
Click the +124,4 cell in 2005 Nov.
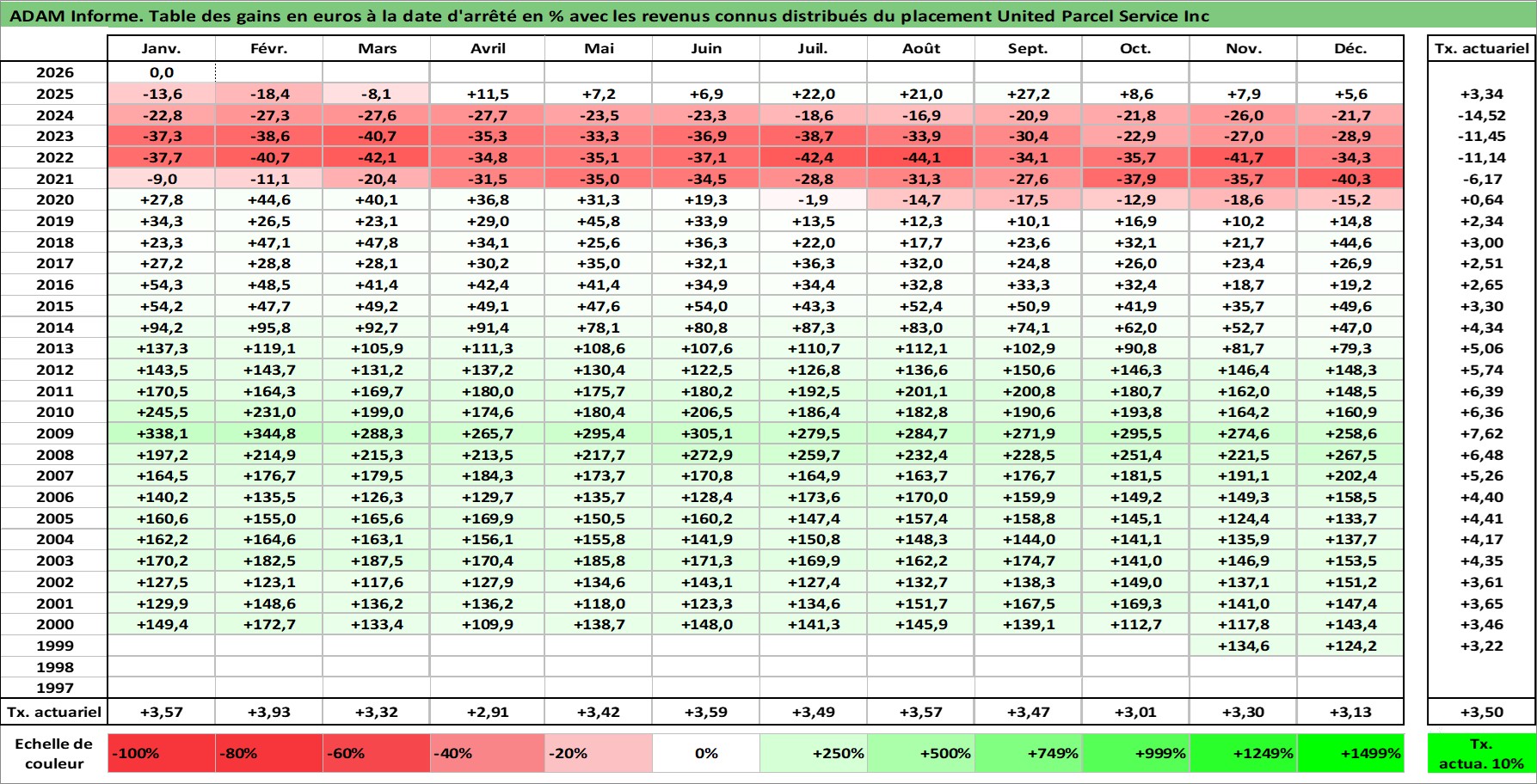tap(1244, 518)
